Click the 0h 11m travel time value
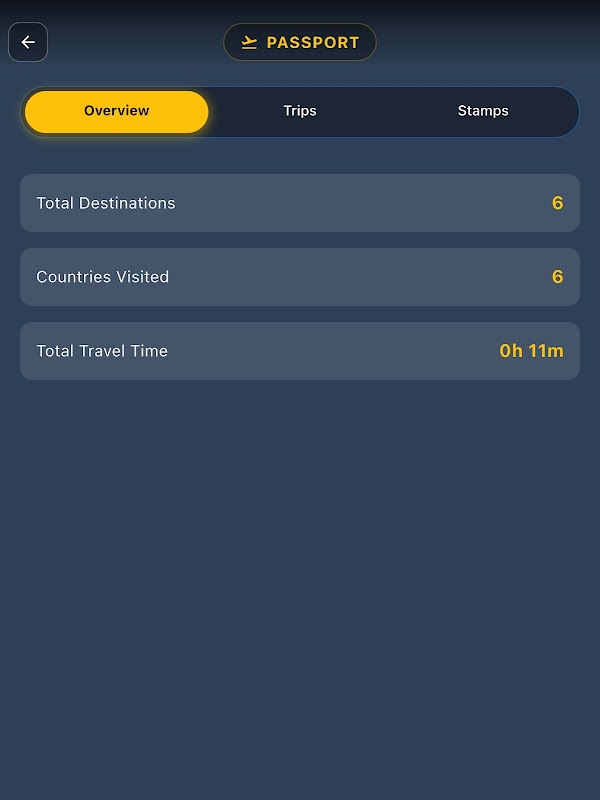 pos(531,351)
